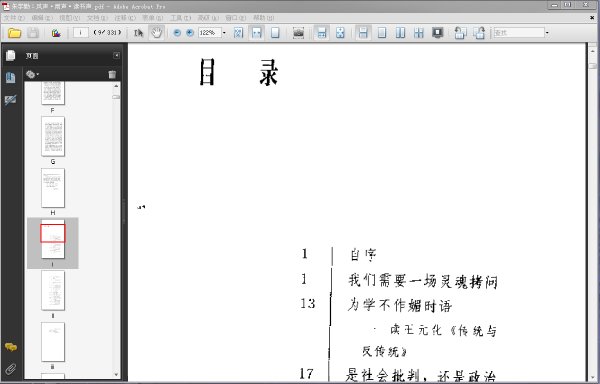Zoom out with the minus button

pyautogui.click(x=177, y=33)
